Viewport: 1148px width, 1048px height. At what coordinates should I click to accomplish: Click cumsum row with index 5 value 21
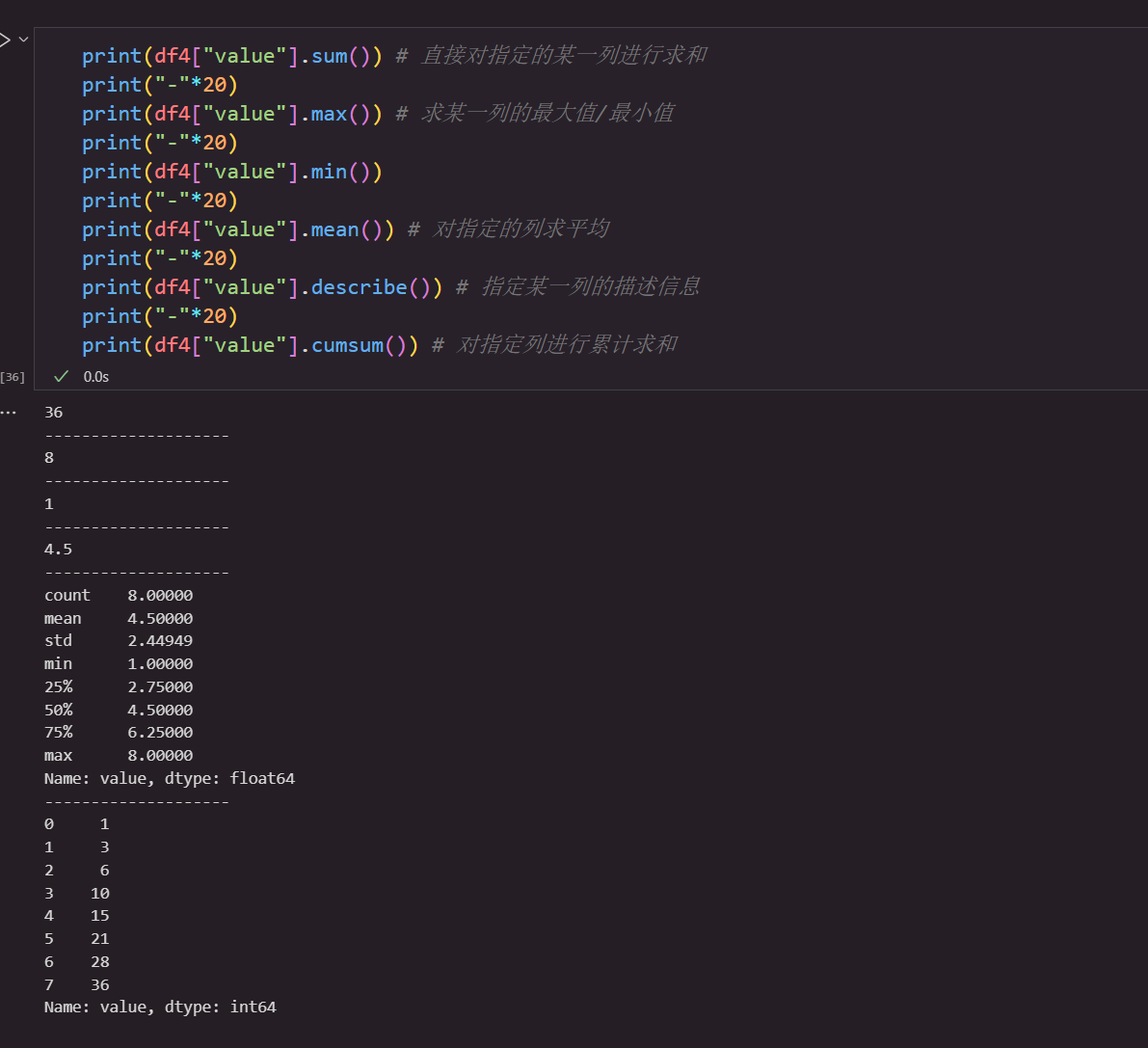[x=77, y=939]
